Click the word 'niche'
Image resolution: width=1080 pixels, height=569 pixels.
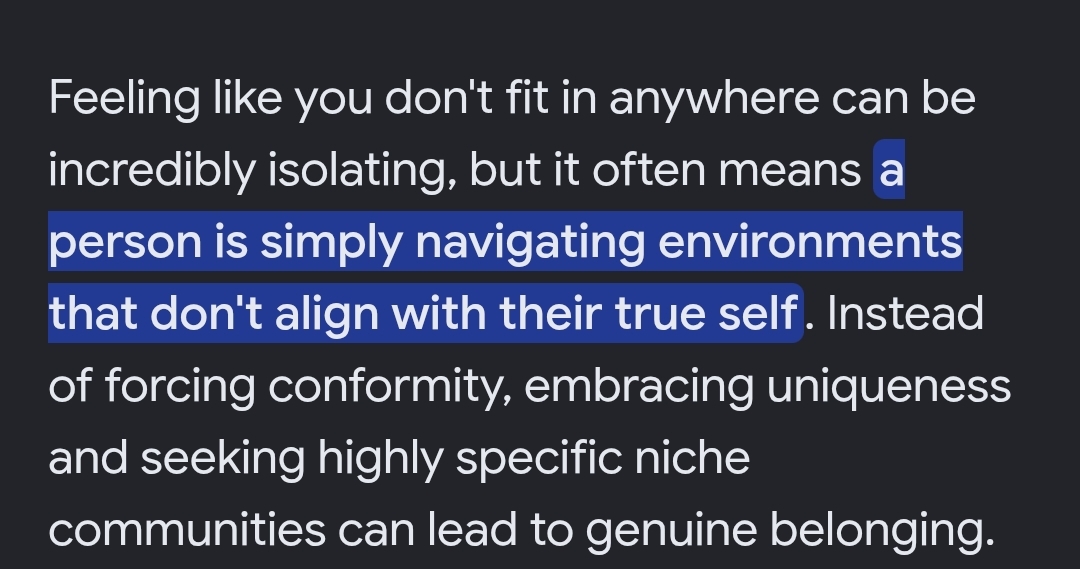pyautogui.click(x=692, y=457)
